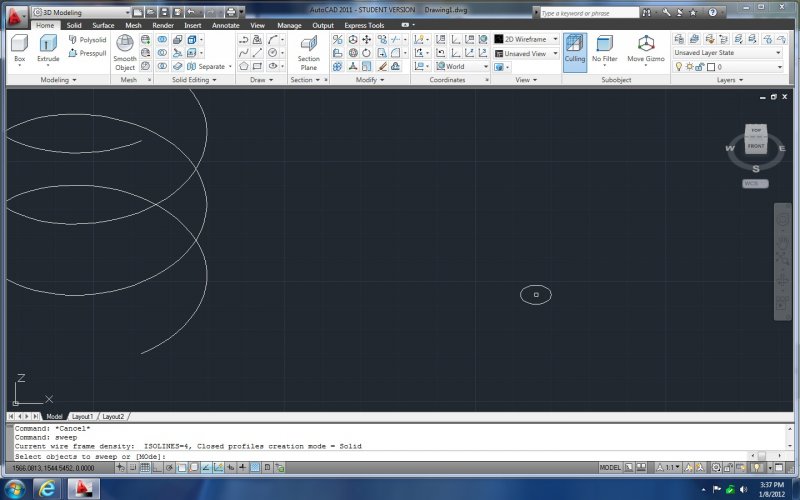
Task: Open the Render ribbon tab
Action: (x=163, y=25)
